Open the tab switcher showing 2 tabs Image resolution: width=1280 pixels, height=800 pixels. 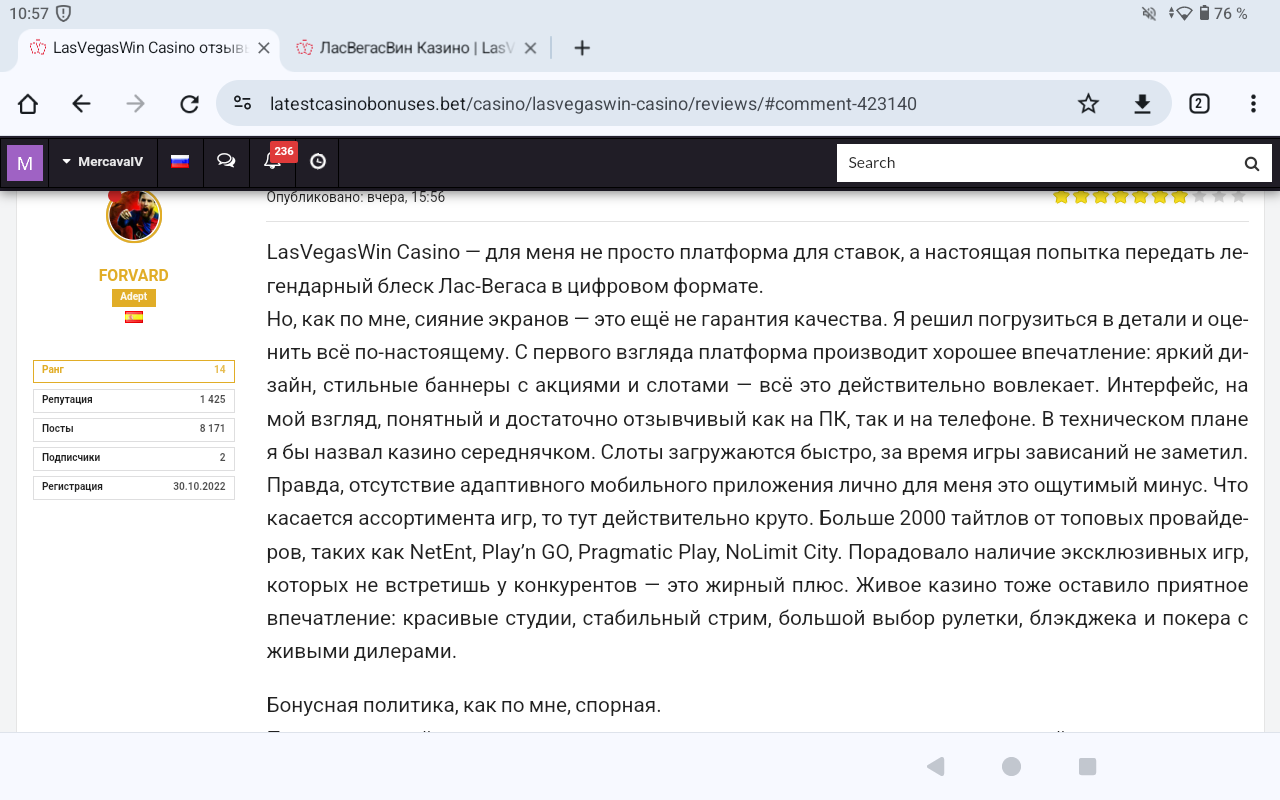[x=1199, y=104]
